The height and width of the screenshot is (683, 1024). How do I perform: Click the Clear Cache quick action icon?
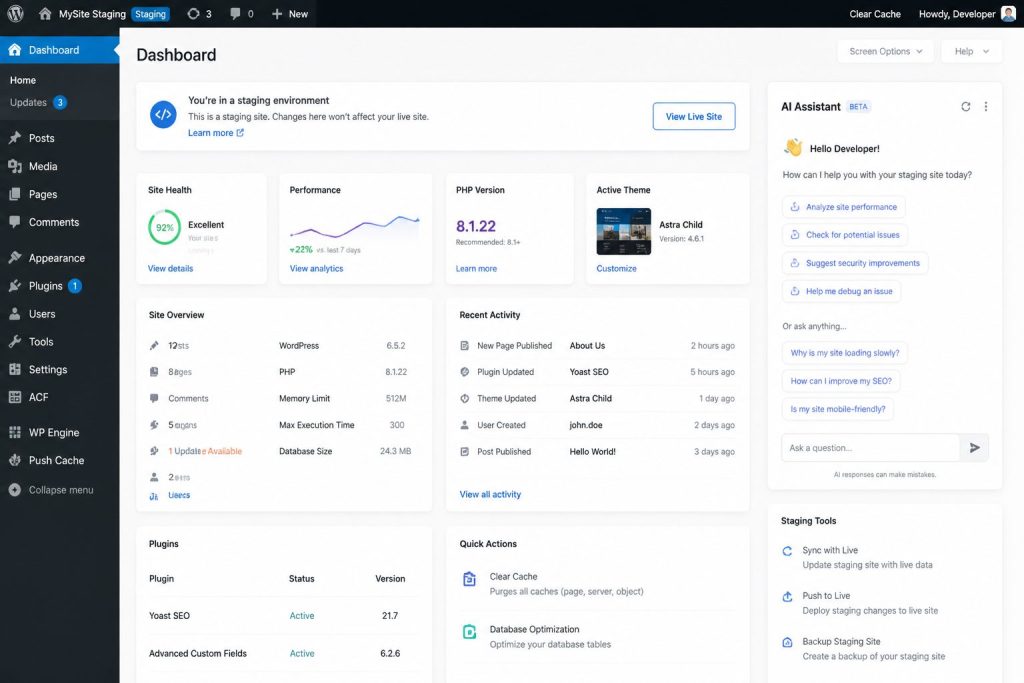[x=469, y=579]
